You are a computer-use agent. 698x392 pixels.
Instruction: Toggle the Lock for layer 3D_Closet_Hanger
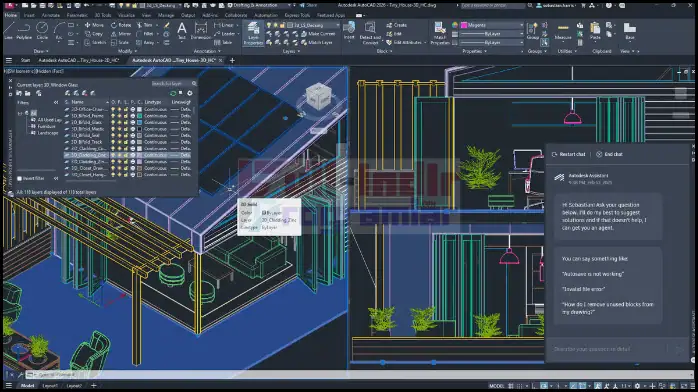tap(126, 175)
